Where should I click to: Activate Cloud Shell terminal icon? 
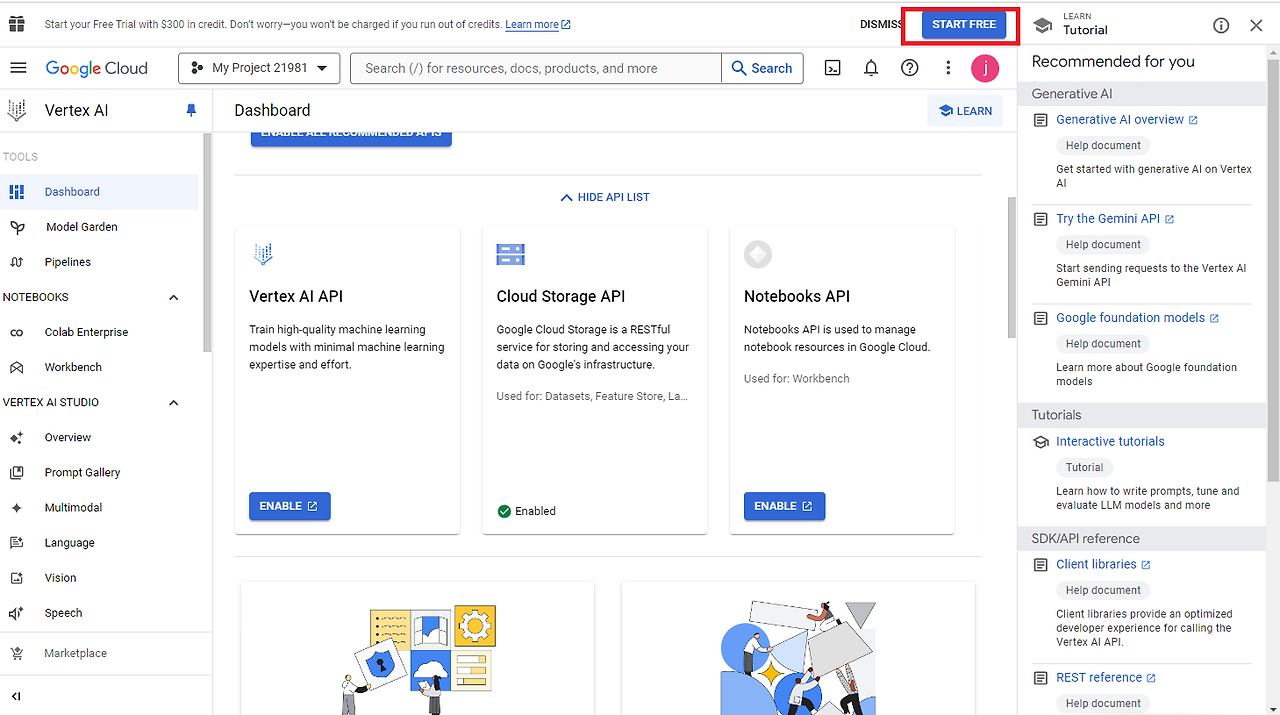pos(832,68)
